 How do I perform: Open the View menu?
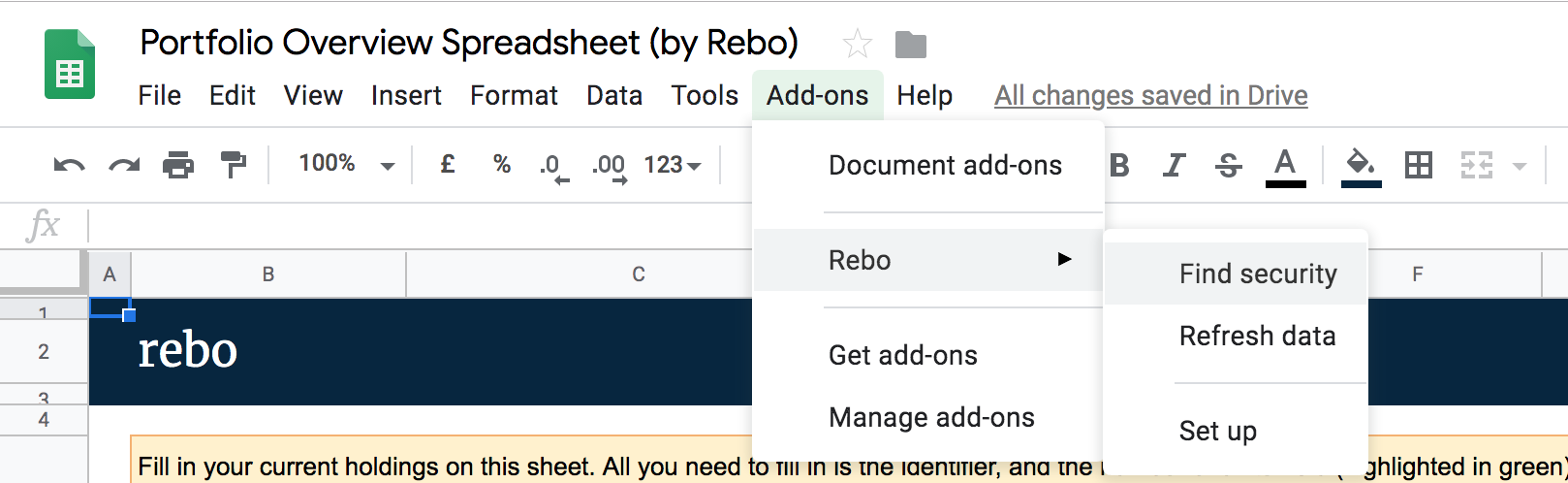[x=313, y=95]
